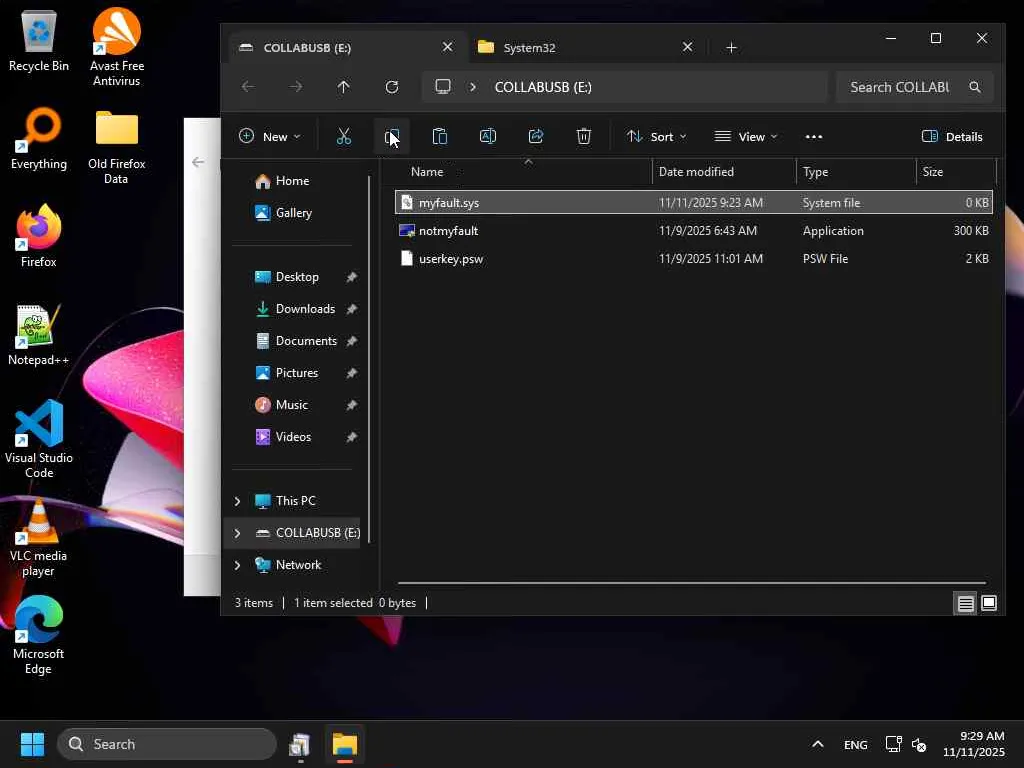Switch to details list view layout
The height and width of the screenshot is (768, 1024).
[965, 603]
